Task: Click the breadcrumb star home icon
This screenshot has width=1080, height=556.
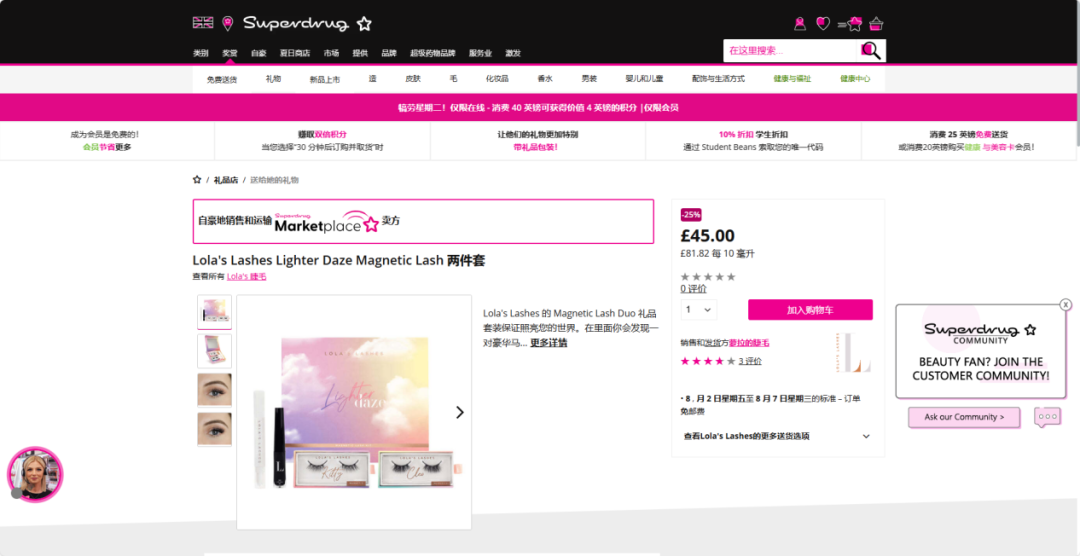Action: [197, 180]
